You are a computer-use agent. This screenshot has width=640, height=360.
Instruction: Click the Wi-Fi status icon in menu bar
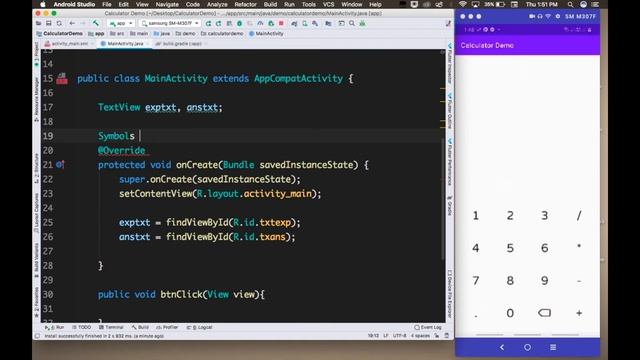pos(462,4)
